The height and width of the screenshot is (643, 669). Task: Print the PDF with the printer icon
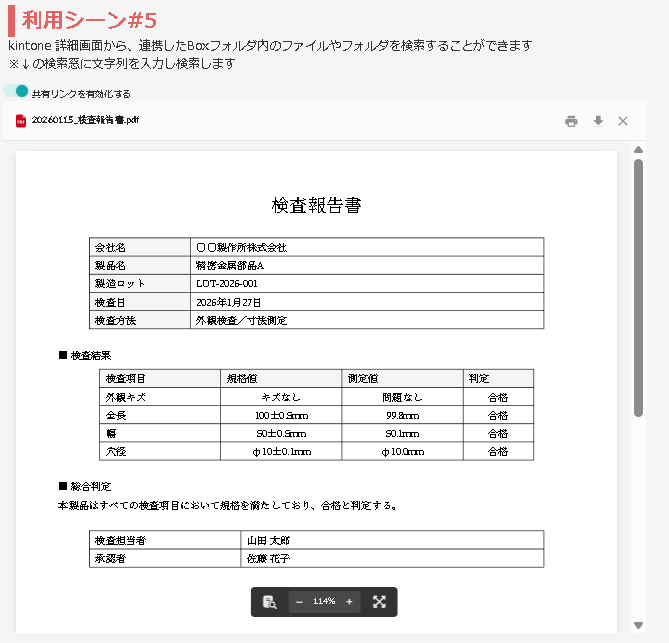click(571, 121)
